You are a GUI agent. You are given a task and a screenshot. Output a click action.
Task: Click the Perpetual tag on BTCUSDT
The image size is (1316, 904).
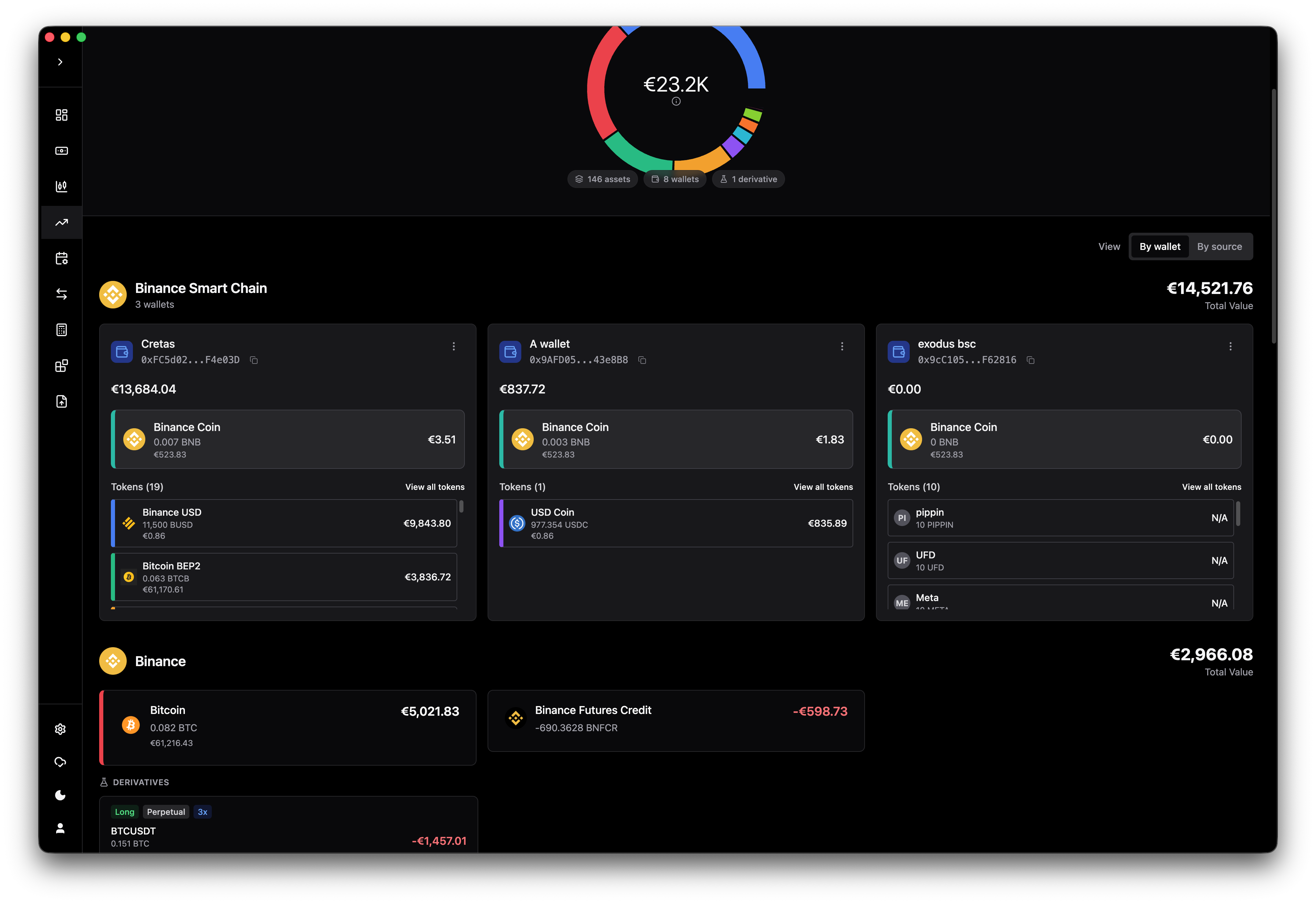coord(165,812)
